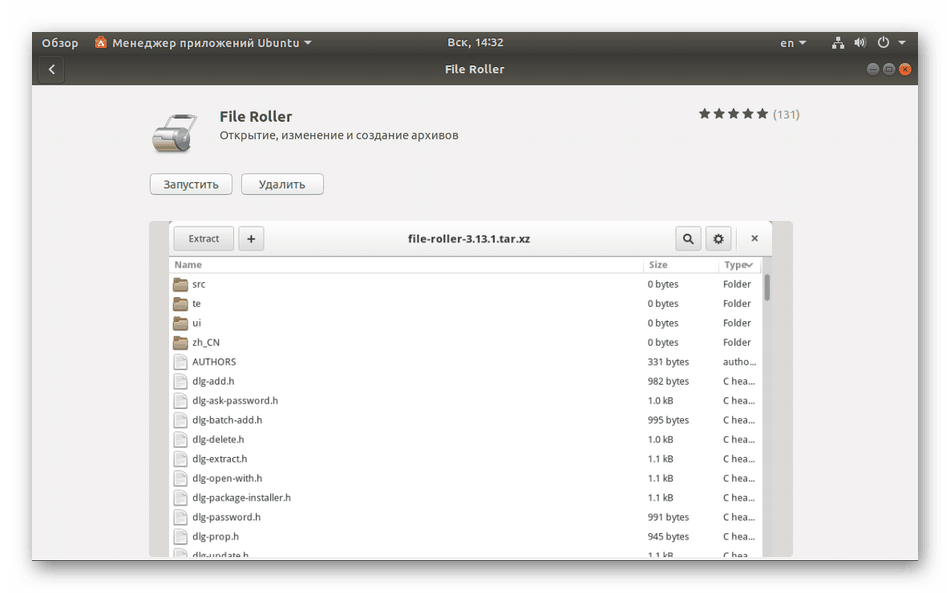Screen dimensions: 950x593
Task: Select the zh_CN folder icon
Action: [181, 342]
